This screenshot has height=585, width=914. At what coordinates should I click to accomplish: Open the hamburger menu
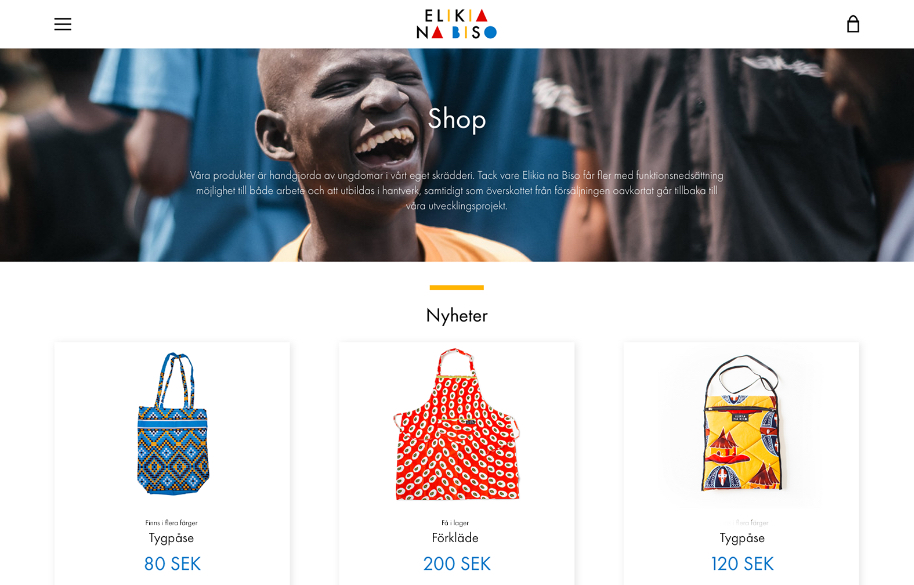[62, 24]
